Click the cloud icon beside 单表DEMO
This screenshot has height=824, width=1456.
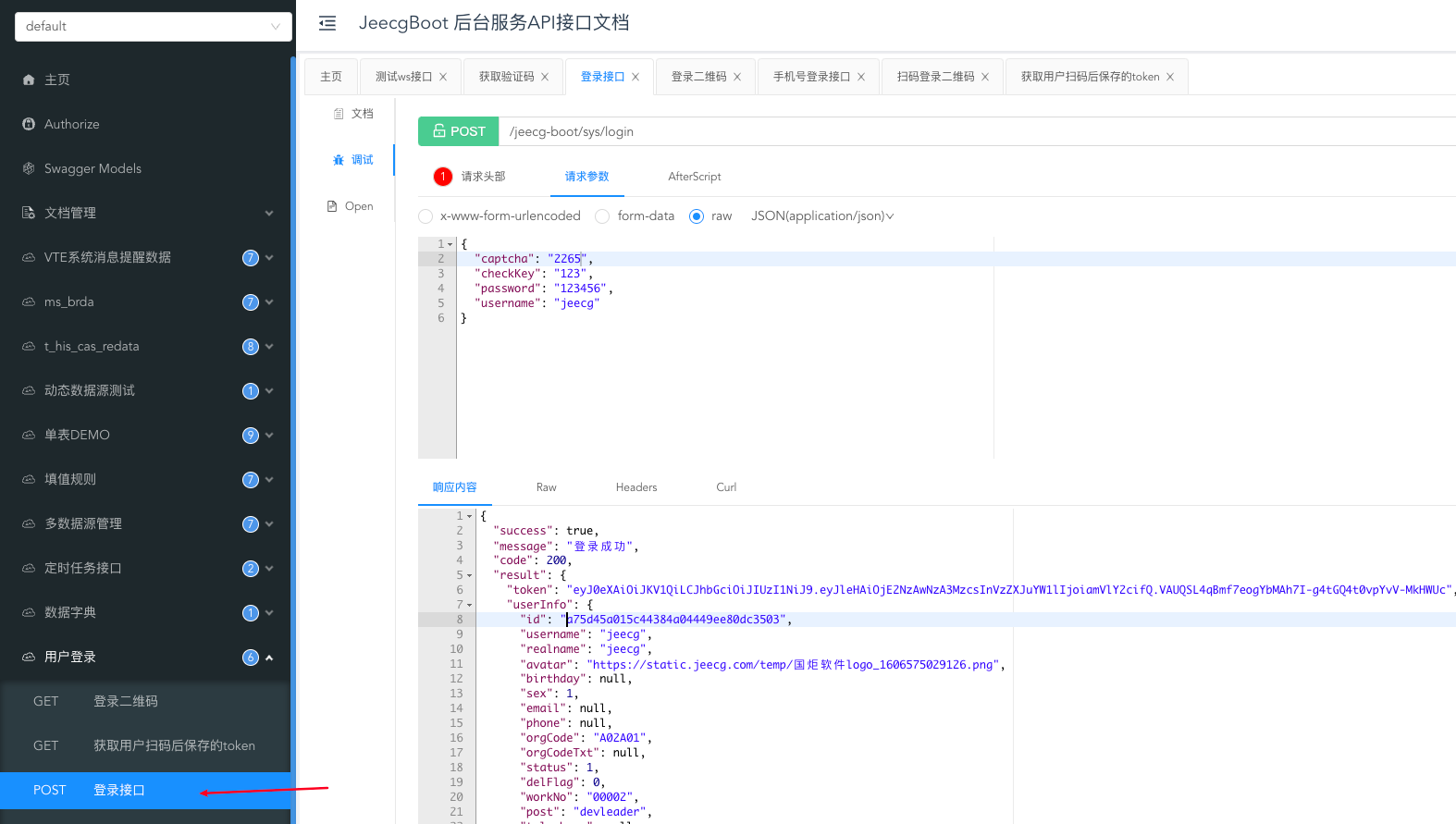[x=29, y=435]
